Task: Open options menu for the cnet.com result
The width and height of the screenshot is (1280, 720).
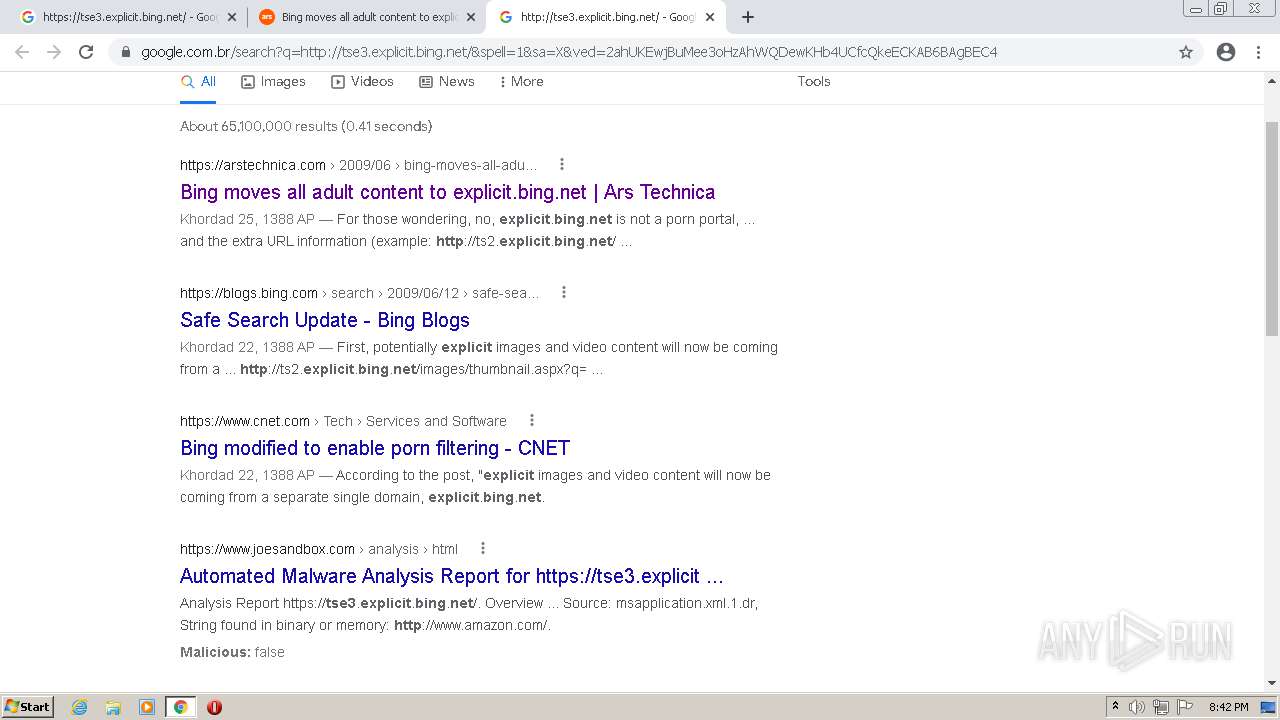Action: click(x=532, y=420)
